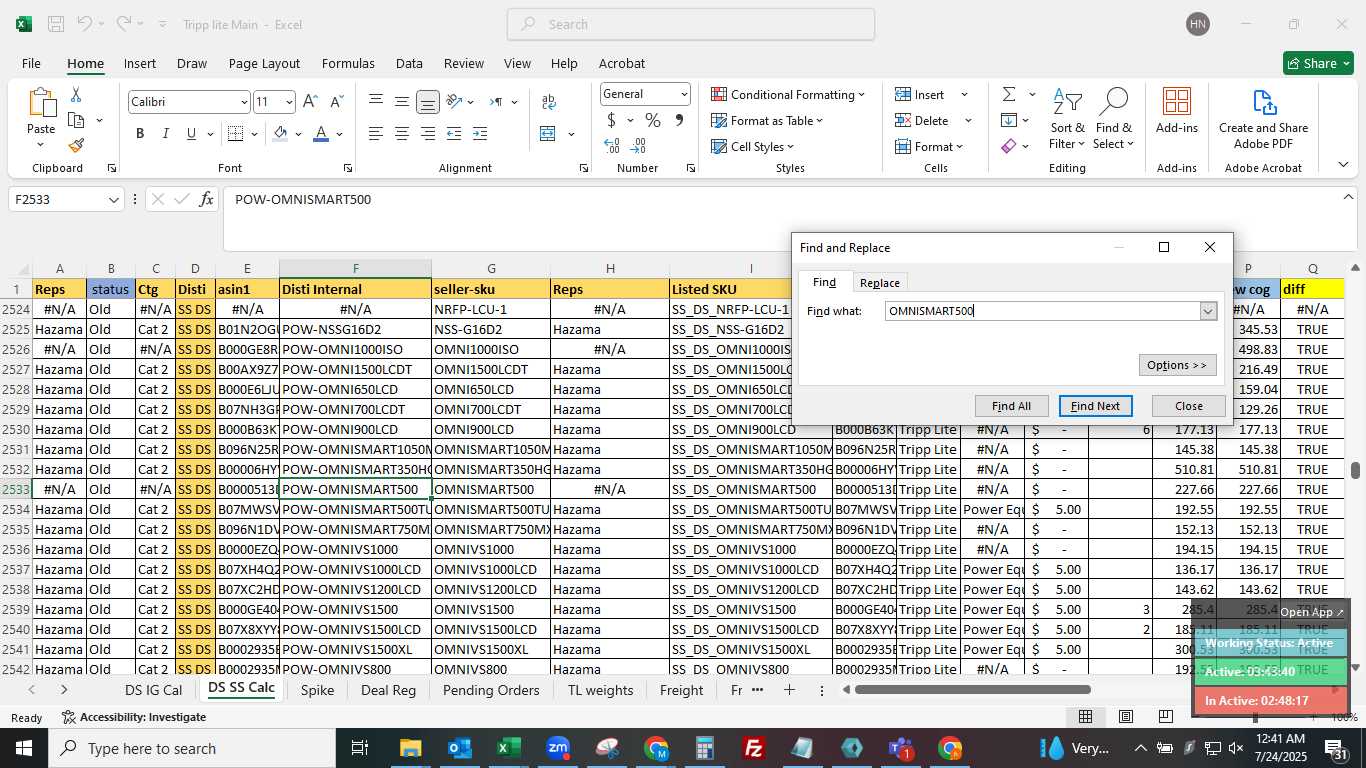Click the Increase Decimal icon
1366x768 pixels.
click(x=612, y=146)
